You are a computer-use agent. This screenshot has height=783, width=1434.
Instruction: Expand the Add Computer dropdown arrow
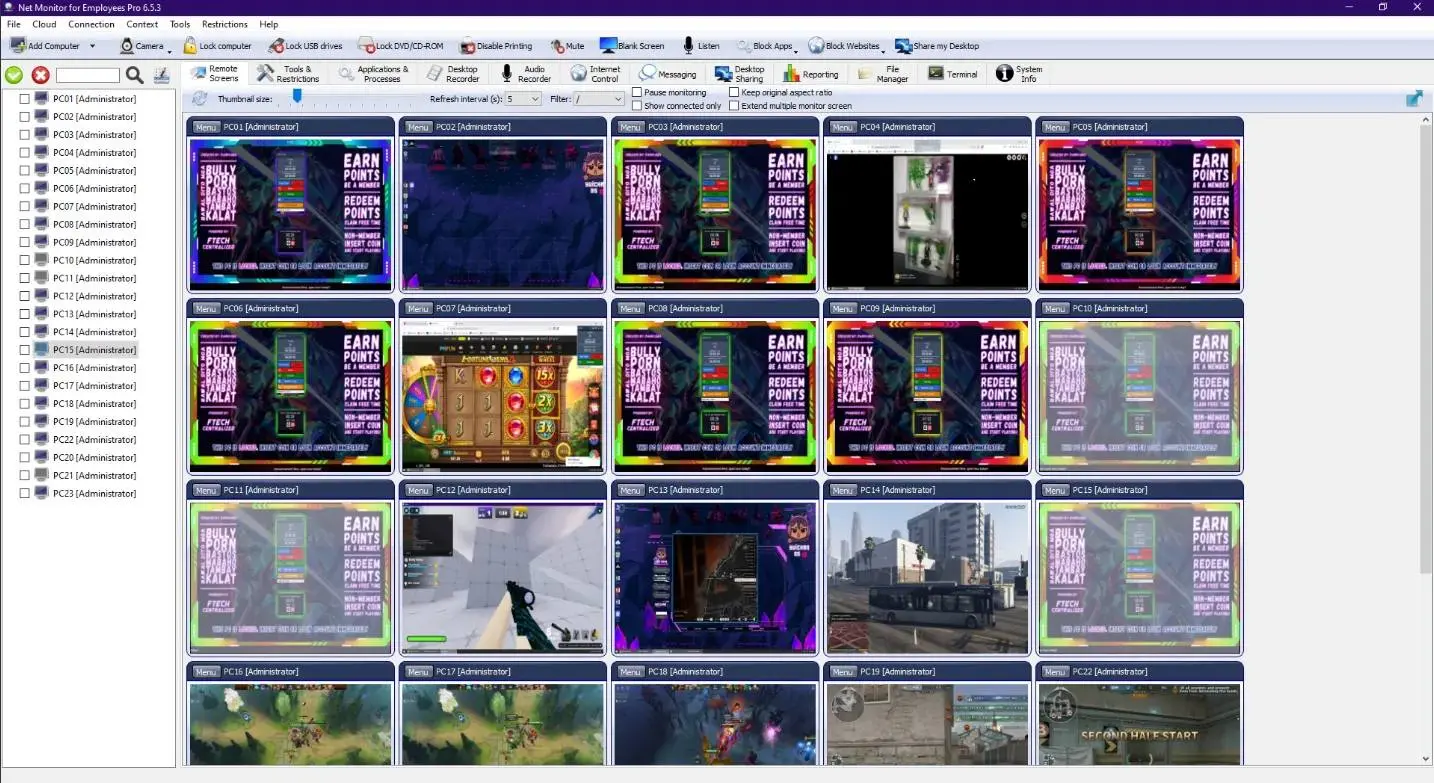click(92, 46)
